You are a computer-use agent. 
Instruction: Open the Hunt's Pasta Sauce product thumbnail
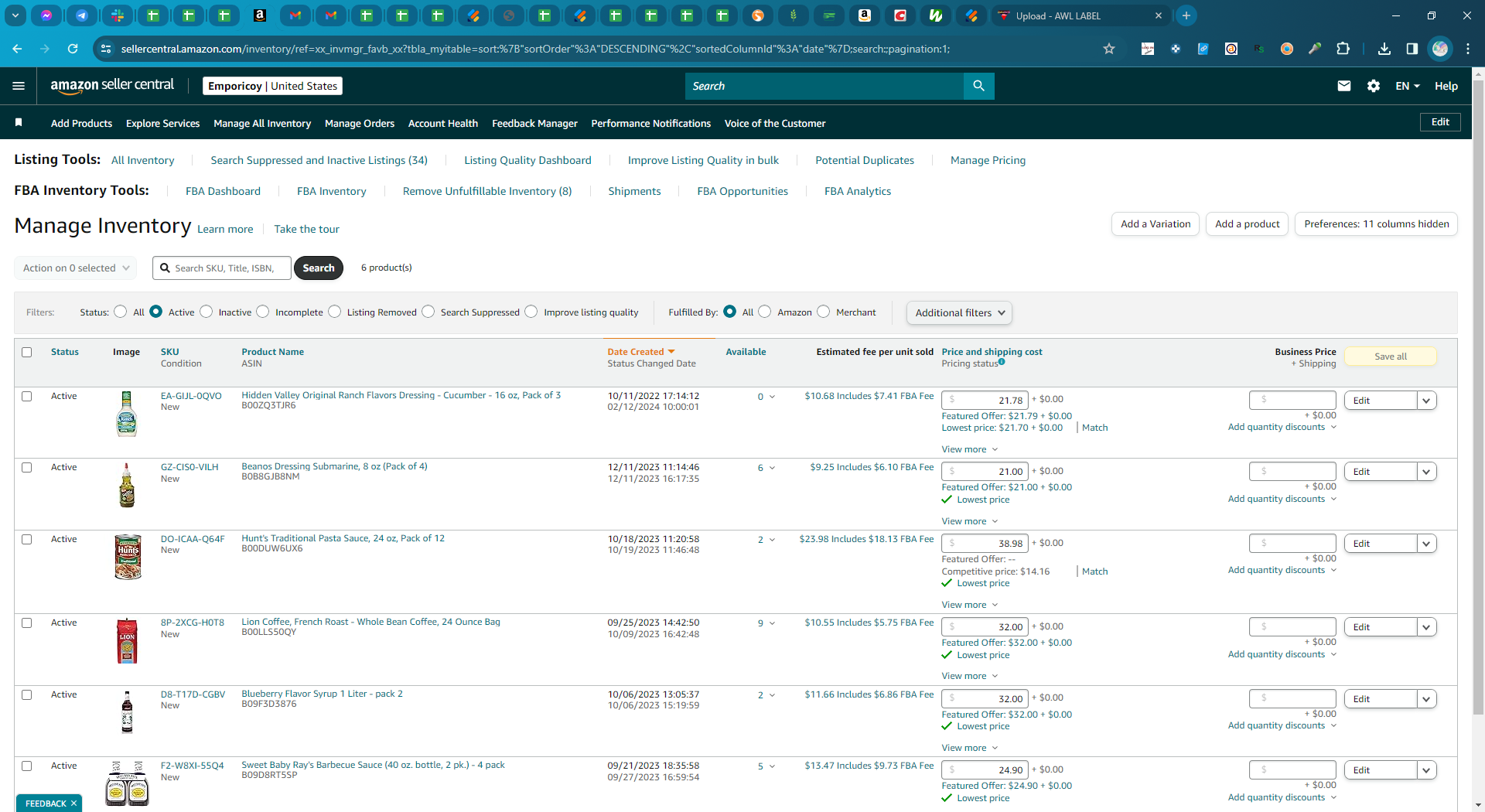click(128, 557)
